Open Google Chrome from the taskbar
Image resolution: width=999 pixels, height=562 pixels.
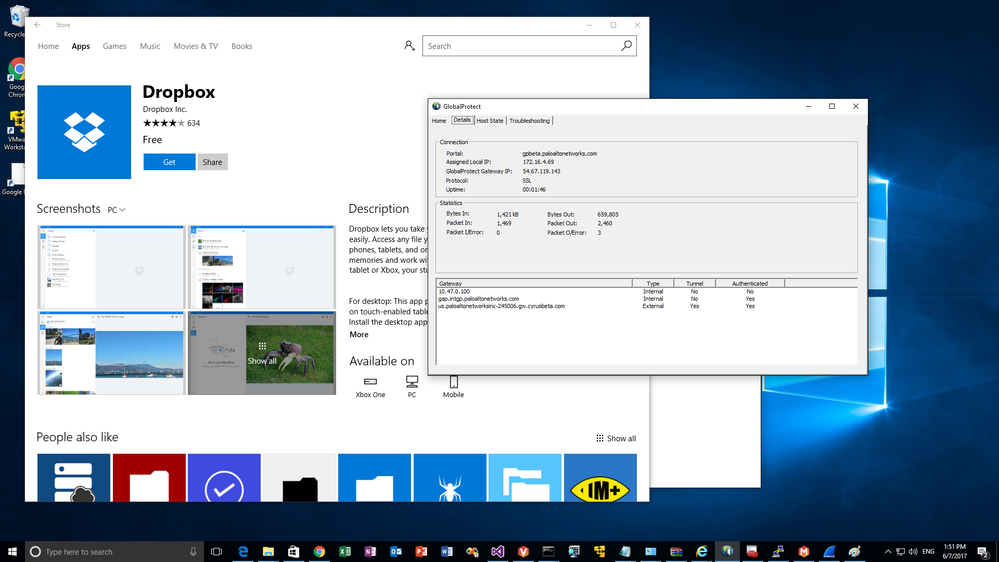319,551
